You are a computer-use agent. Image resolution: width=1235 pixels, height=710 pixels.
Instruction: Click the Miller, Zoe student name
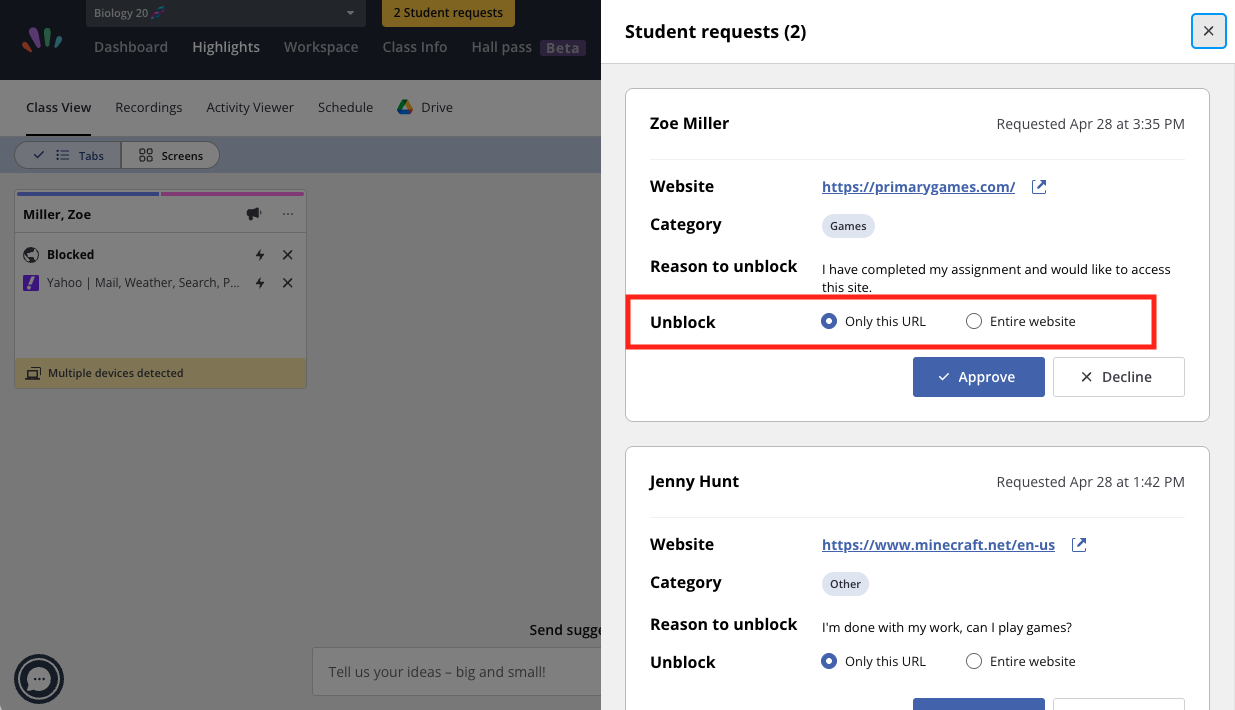coord(57,214)
